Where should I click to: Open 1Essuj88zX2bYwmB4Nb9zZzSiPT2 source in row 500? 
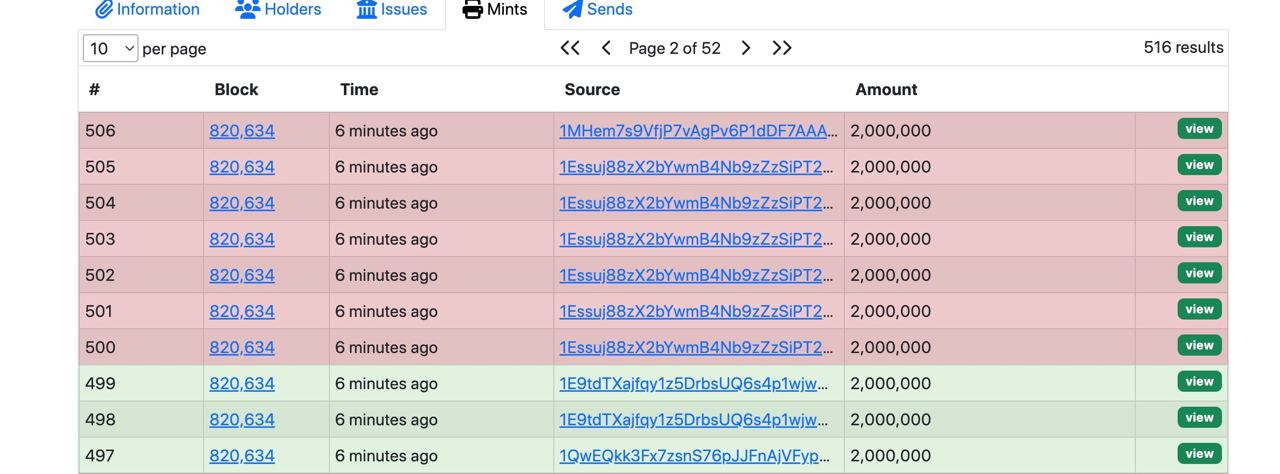pos(696,348)
